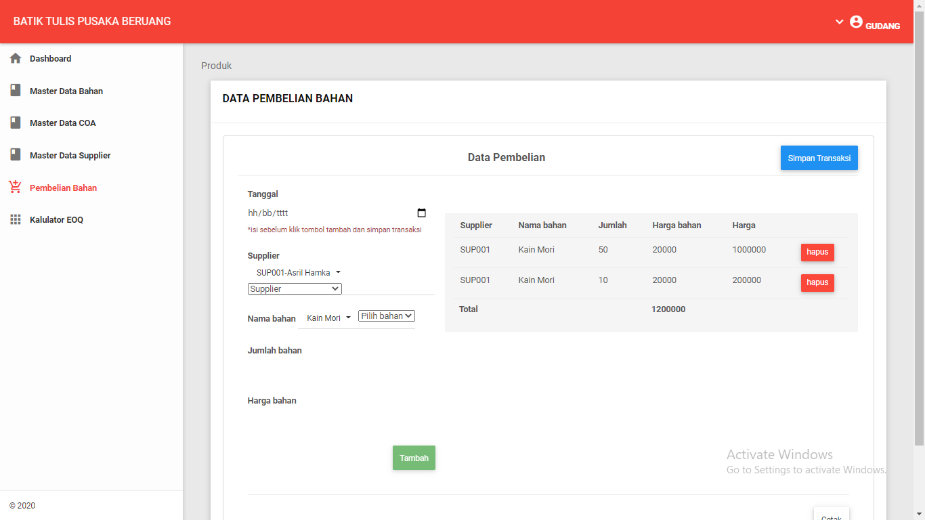
Task: Click the book icon for Master Data COA
Action: 15,123
